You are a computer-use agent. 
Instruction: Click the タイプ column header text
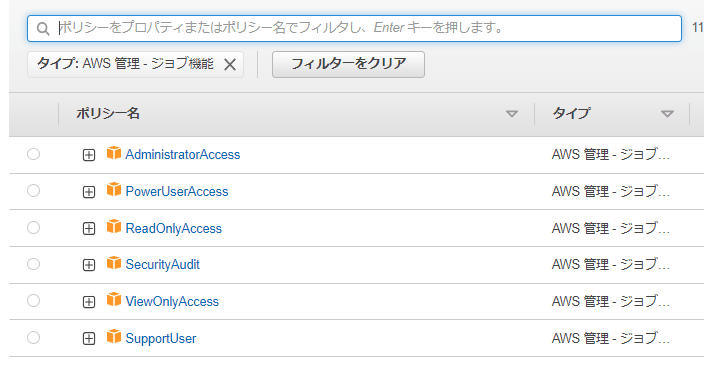pos(571,113)
